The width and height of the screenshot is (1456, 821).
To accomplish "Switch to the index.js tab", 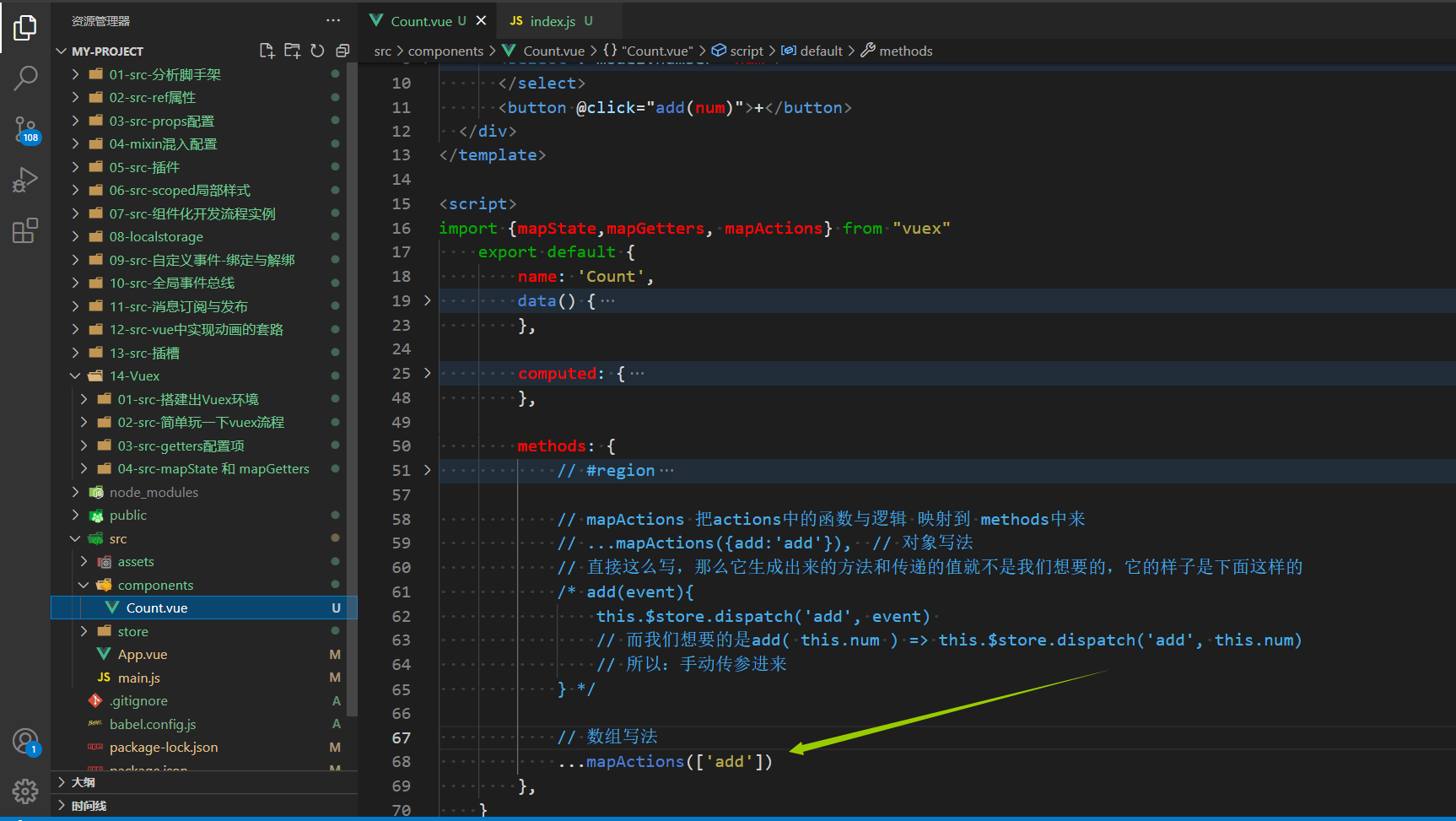I will (553, 21).
